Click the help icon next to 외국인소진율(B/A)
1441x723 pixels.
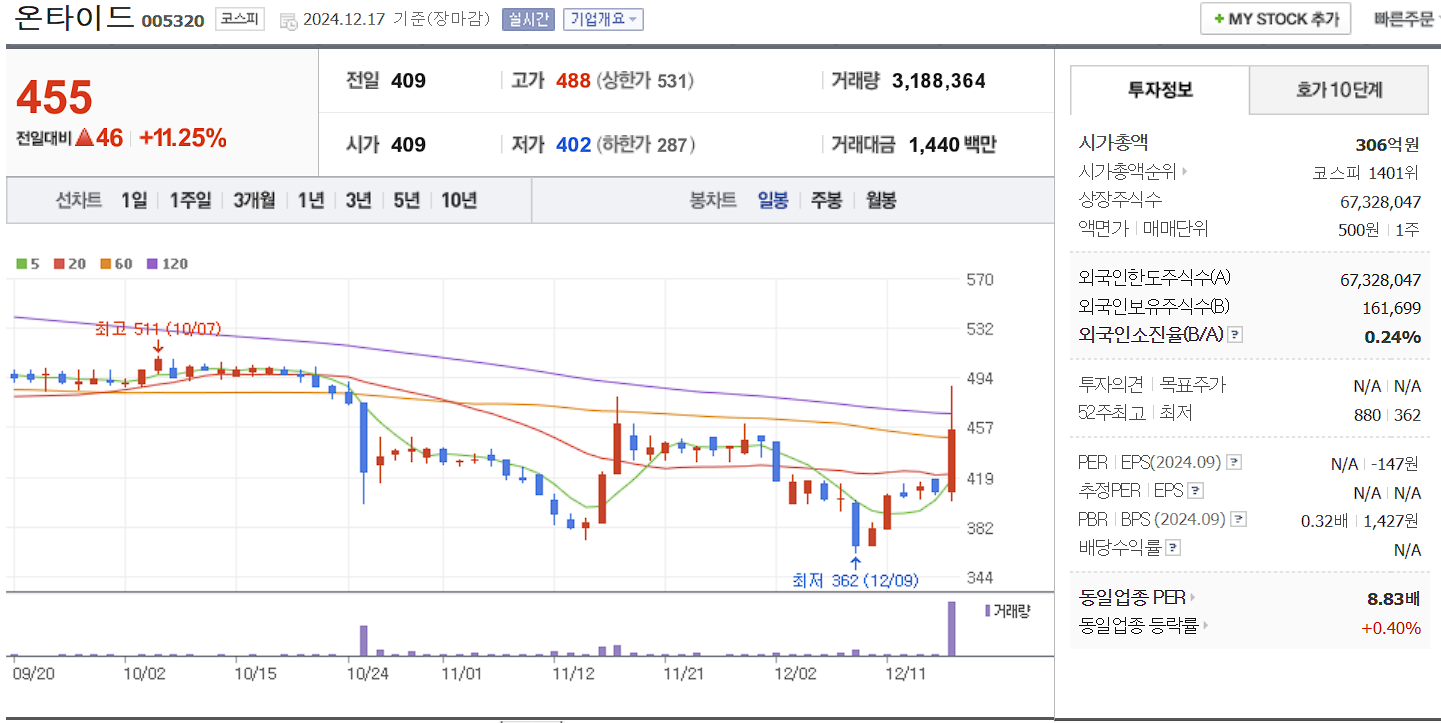click(1234, 335)
